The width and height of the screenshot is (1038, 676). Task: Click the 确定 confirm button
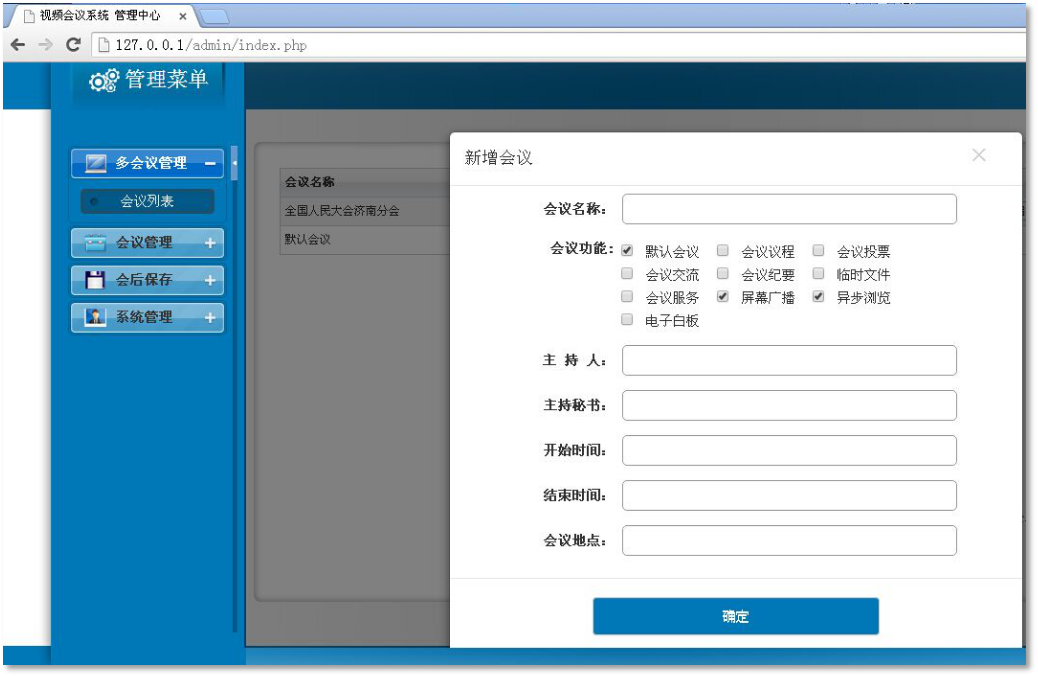[x=735, y=616]
